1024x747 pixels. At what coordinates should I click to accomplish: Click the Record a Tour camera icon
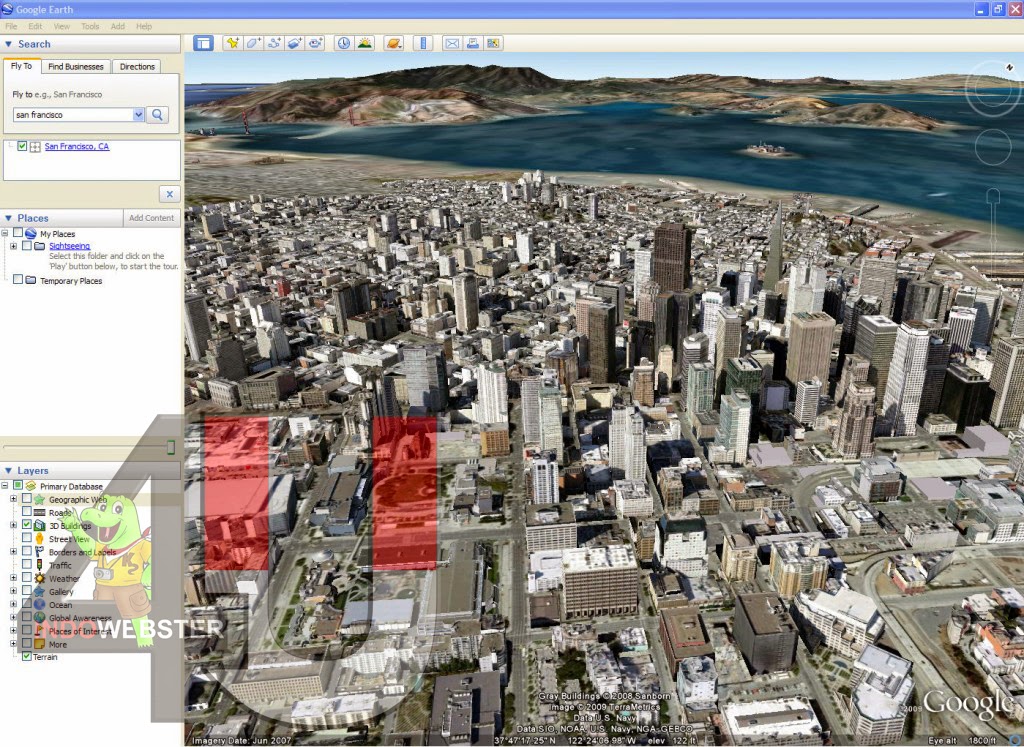click(x=316, y=44)
